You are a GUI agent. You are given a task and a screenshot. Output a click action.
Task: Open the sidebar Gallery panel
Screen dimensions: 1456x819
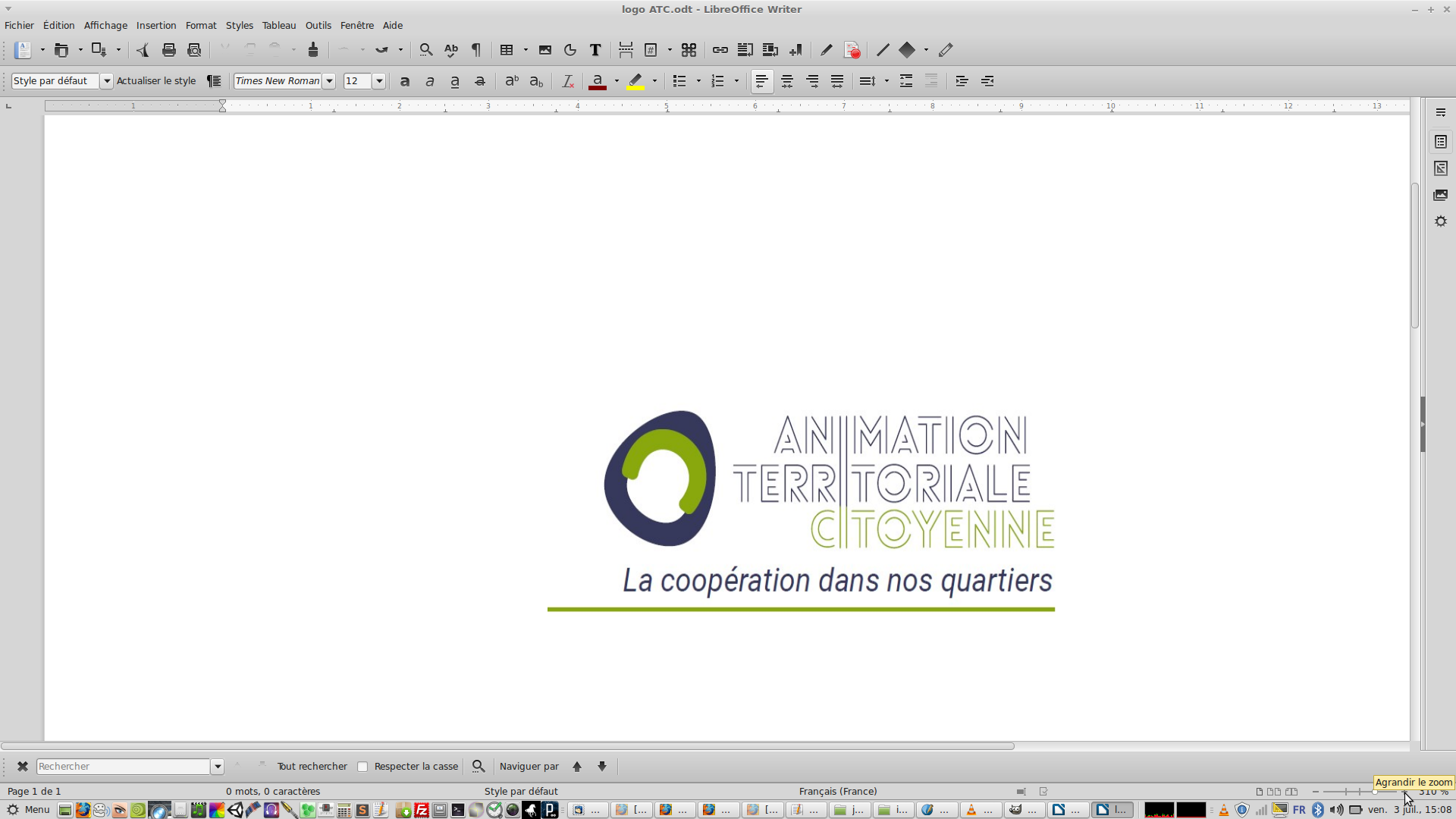1441,195
